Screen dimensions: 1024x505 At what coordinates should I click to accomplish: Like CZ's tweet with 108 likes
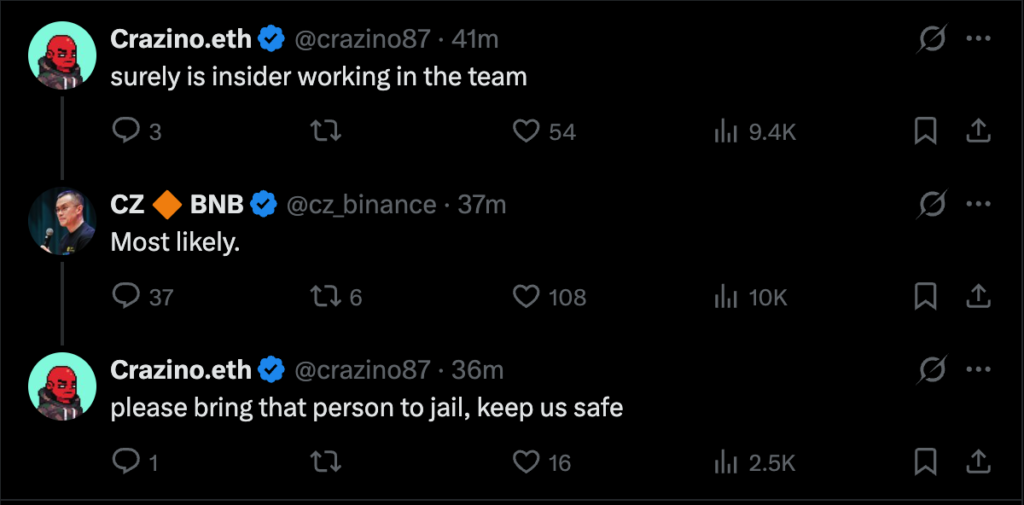526,296
